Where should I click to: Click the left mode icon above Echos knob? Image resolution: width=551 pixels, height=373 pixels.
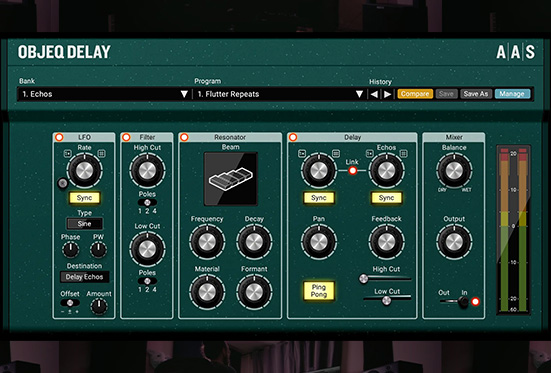tap(369, 153)
